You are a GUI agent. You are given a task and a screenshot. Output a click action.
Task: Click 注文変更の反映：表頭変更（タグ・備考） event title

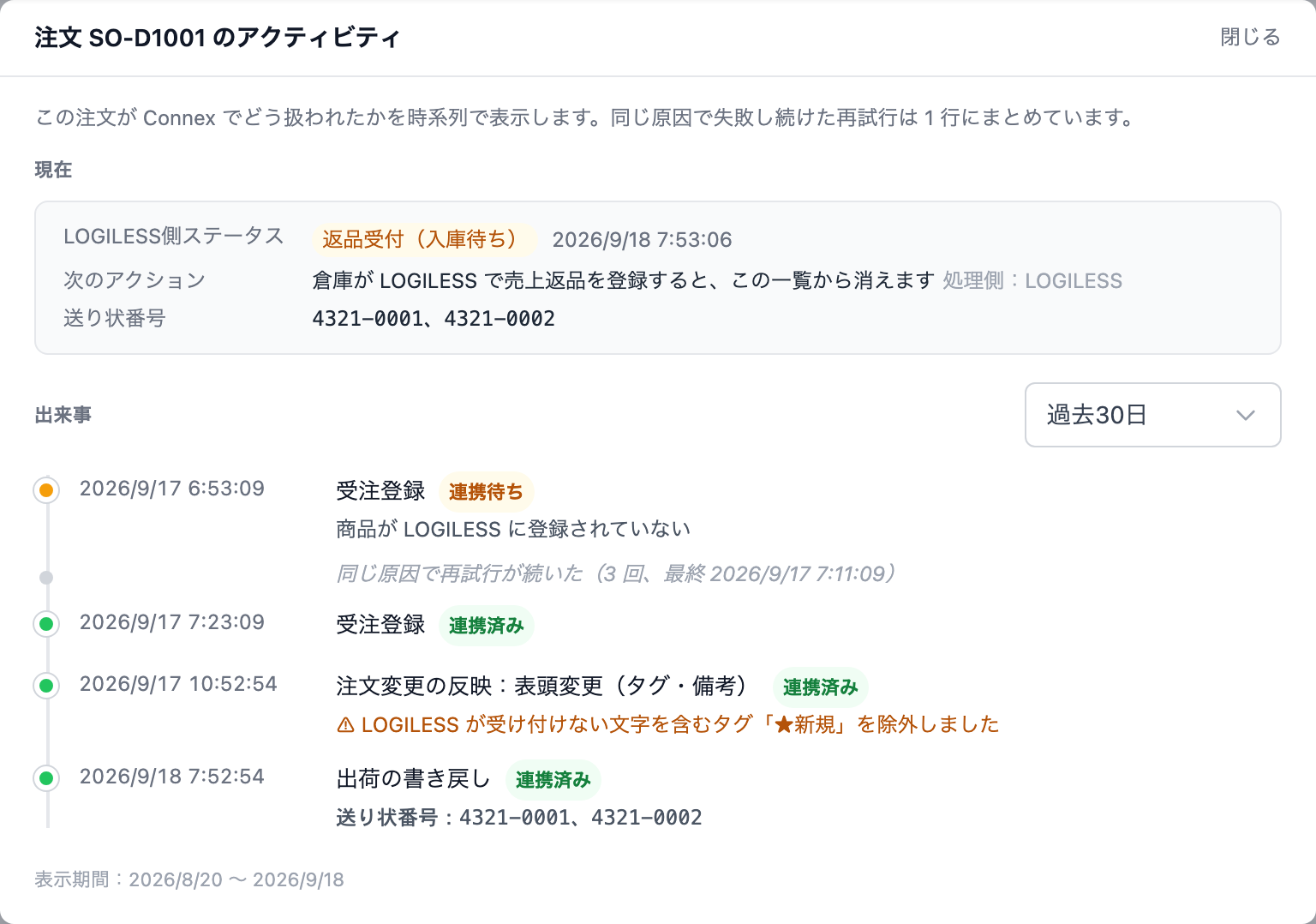click(x=545, y=687)
